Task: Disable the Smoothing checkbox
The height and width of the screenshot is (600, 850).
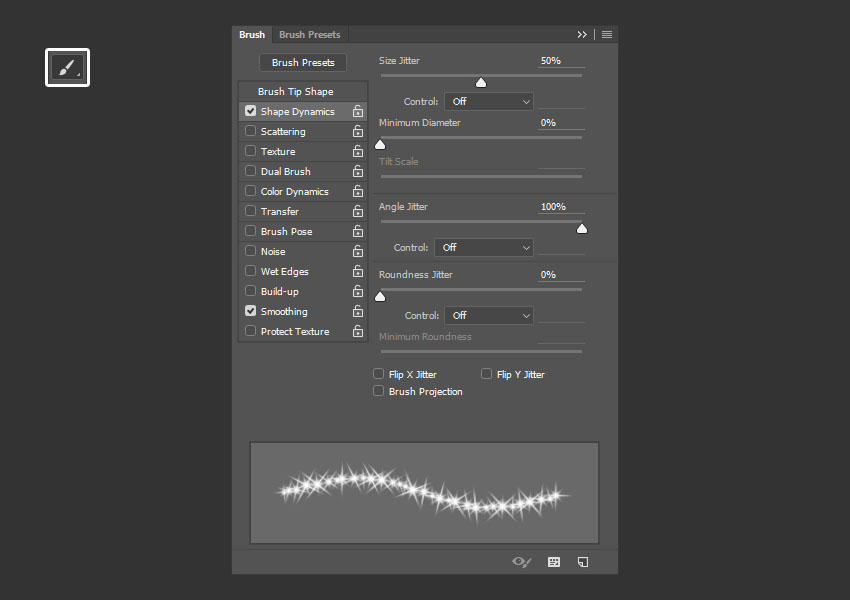Action: (x=251, y=311)
